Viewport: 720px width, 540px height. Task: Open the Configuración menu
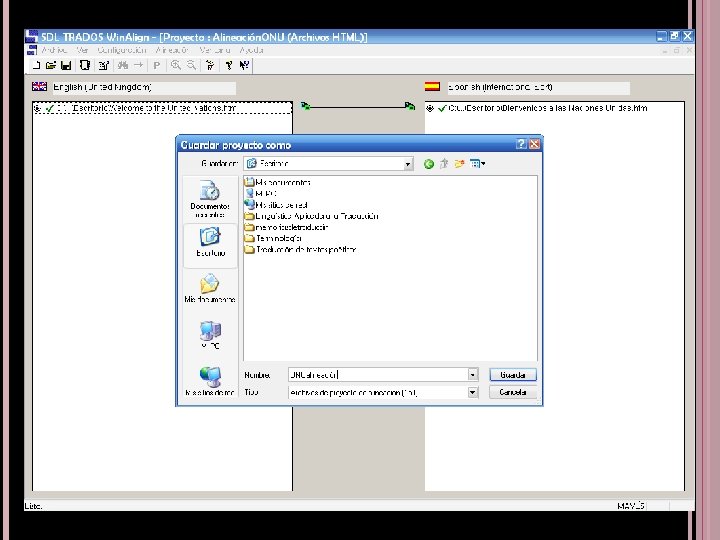(x=122, y=50)
